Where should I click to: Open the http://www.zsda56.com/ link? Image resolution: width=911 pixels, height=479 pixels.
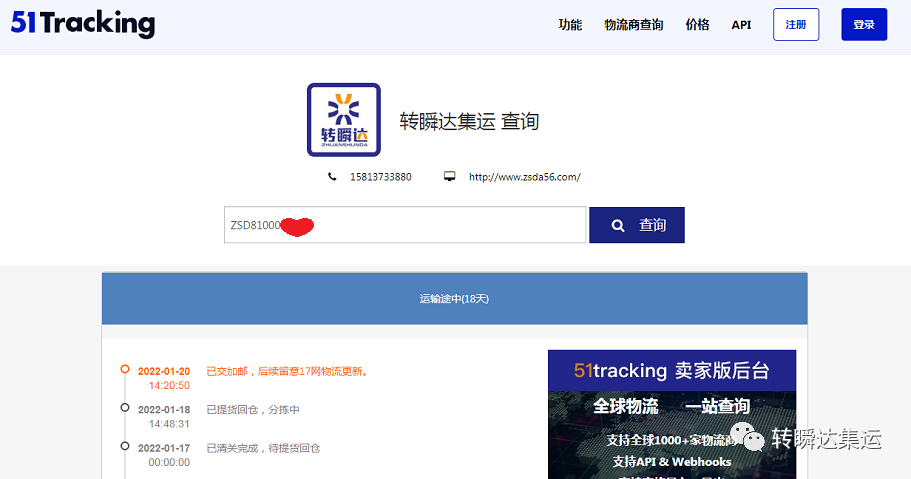525,177
